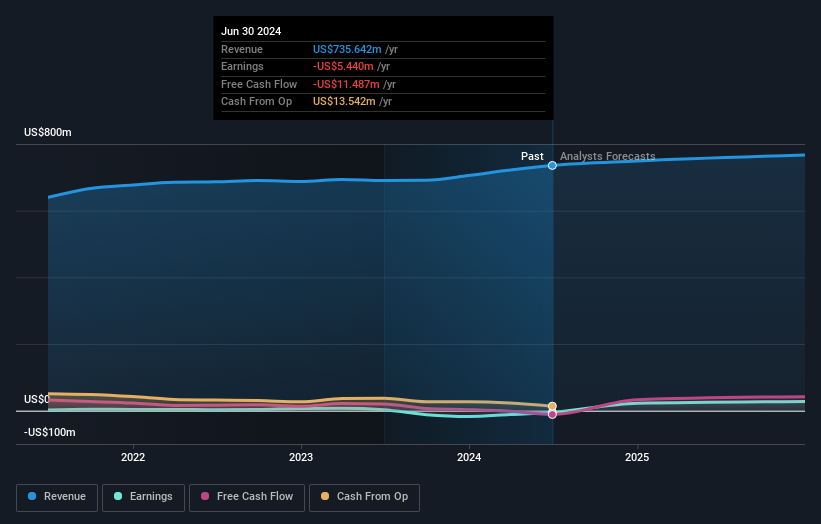Click the 2023 x-axis label

(x=301, y=457)
